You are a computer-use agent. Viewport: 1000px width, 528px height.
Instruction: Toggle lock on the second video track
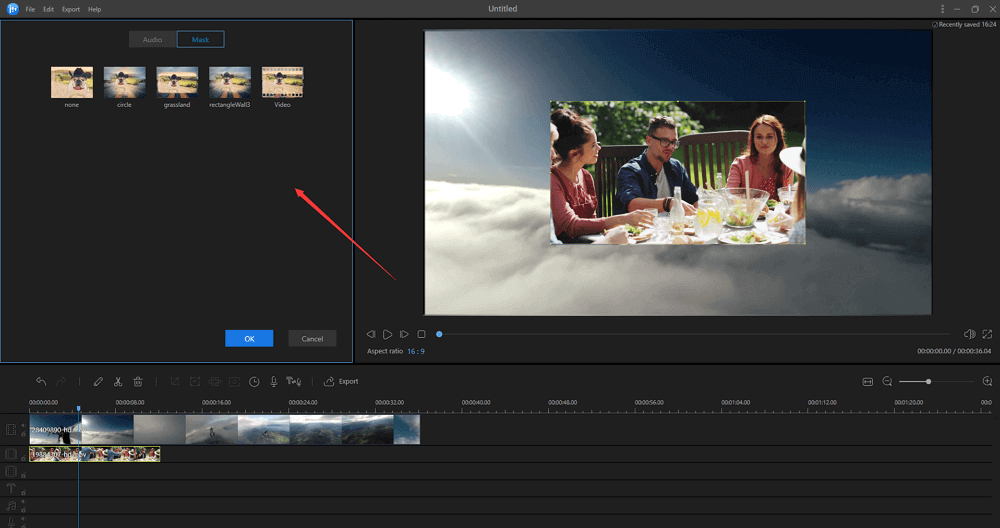point(24,458)
